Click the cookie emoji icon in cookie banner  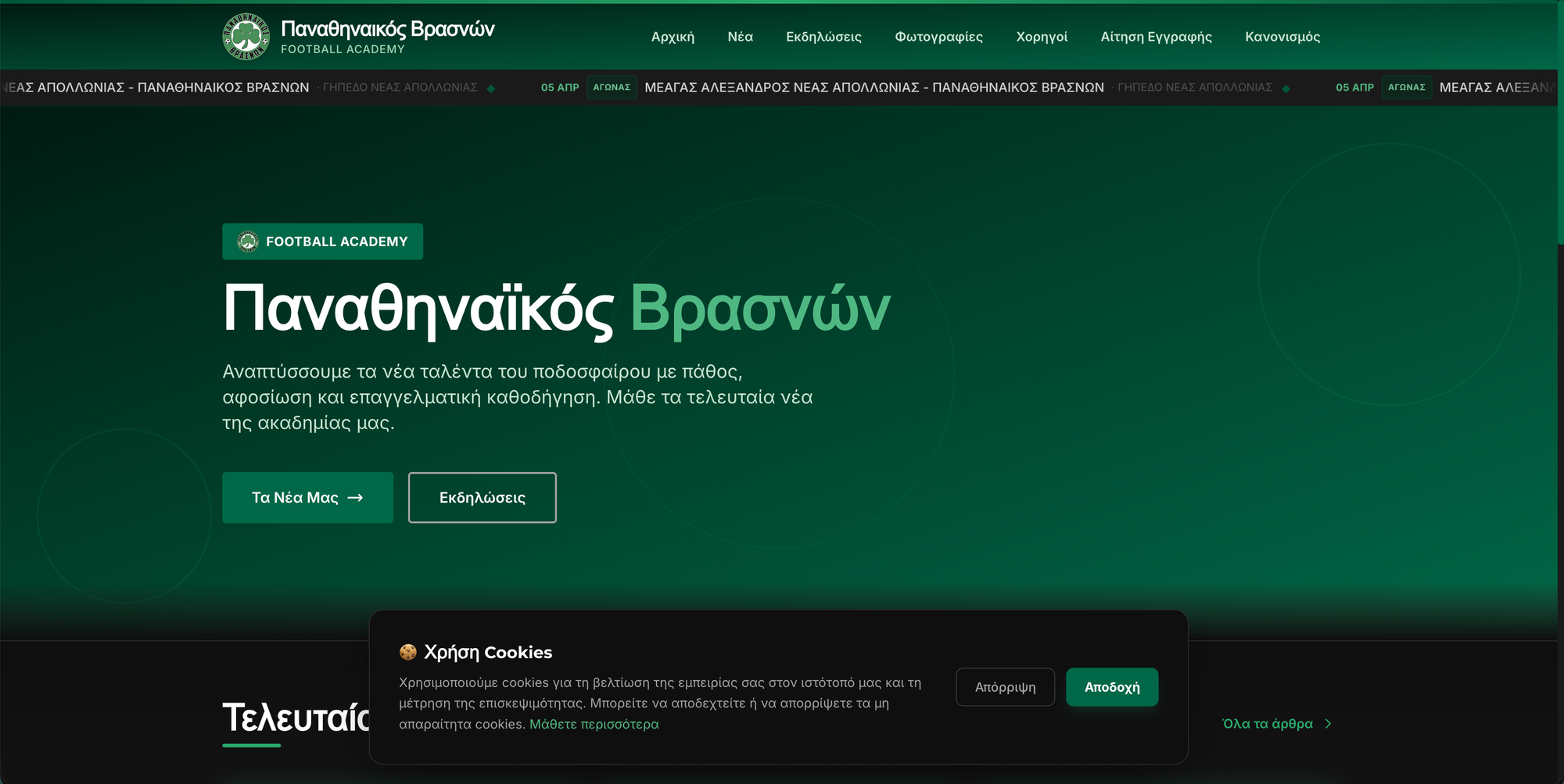click(x=407, y=652)
